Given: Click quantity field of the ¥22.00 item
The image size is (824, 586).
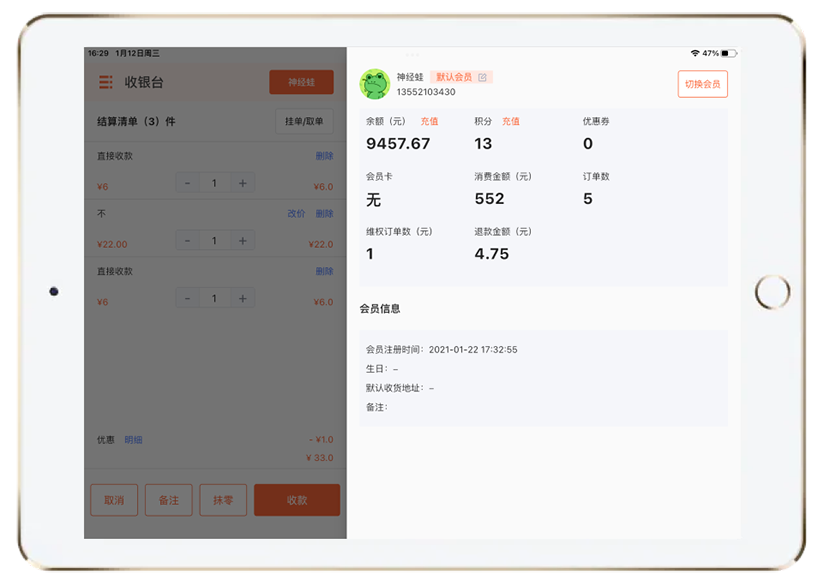Looking at the screenshot, I should coord(214,241).
